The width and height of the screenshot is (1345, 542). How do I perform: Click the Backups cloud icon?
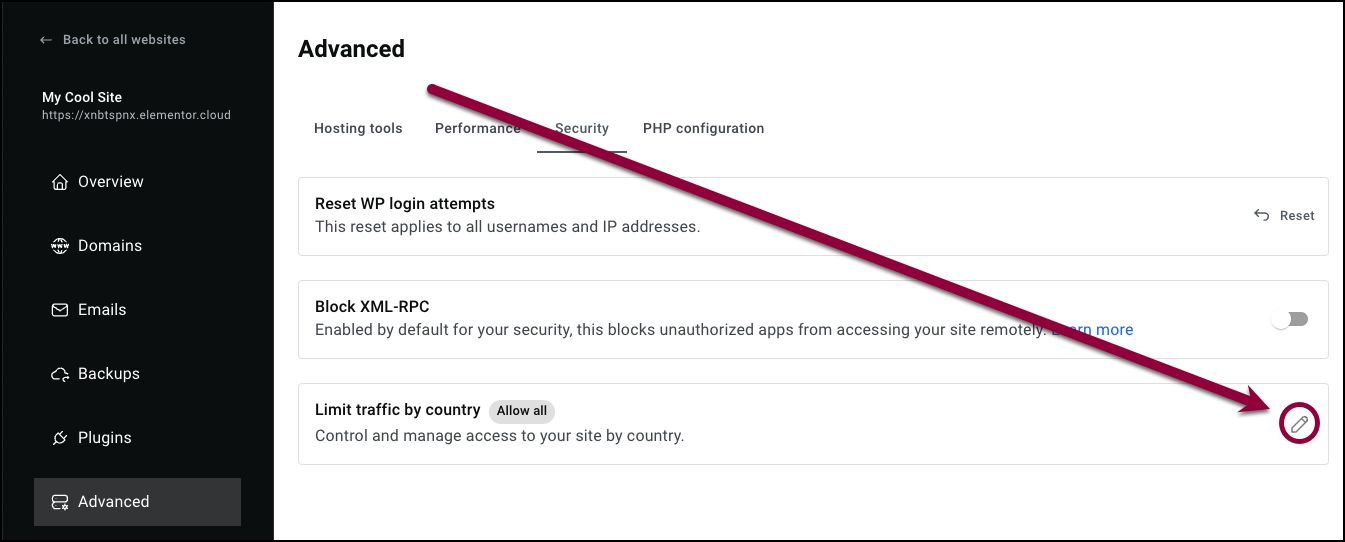pos(59,374)
